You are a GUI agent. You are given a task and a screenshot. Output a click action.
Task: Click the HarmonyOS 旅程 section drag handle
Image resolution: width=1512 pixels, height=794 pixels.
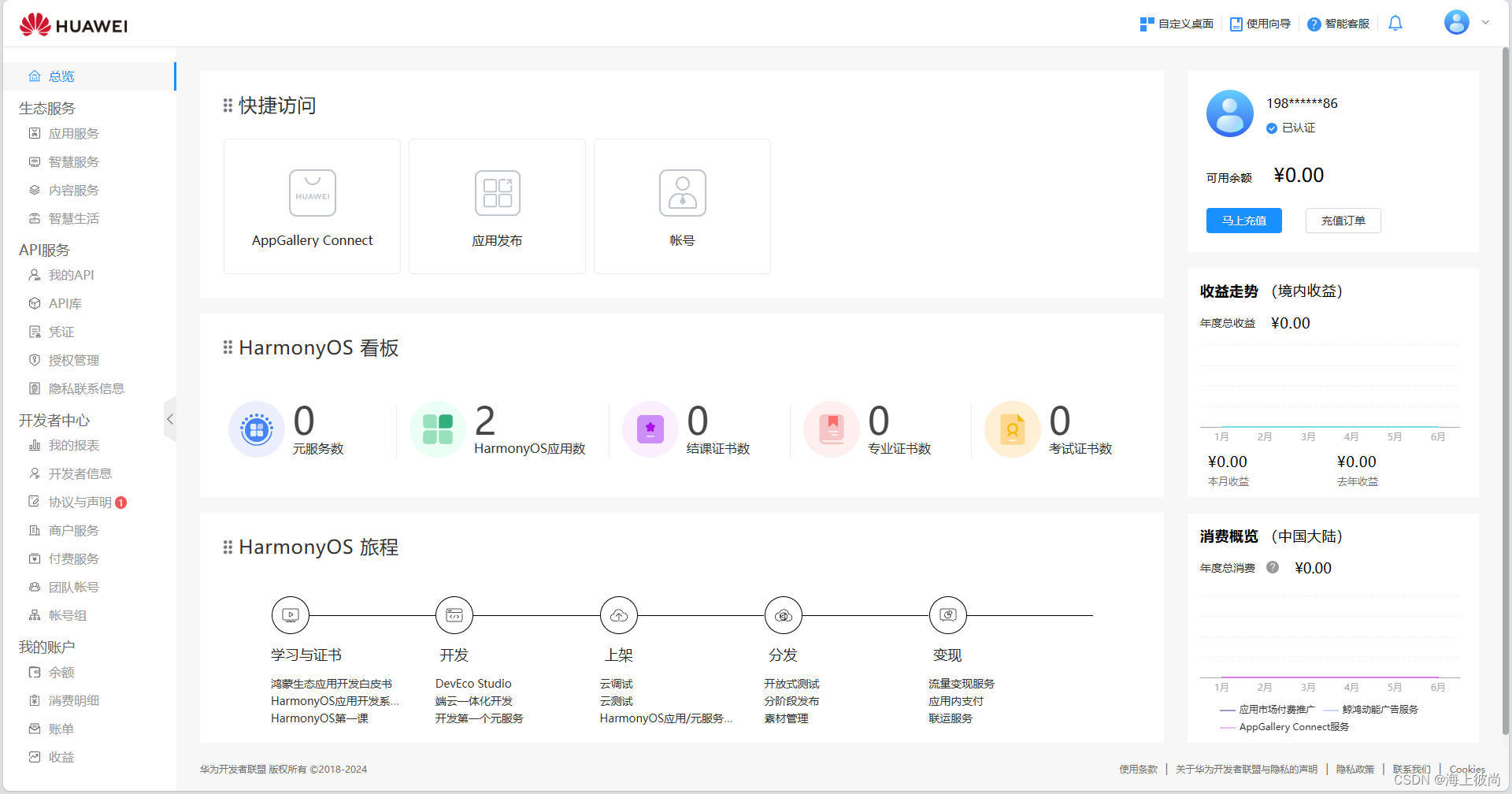(x=228, y=547)
